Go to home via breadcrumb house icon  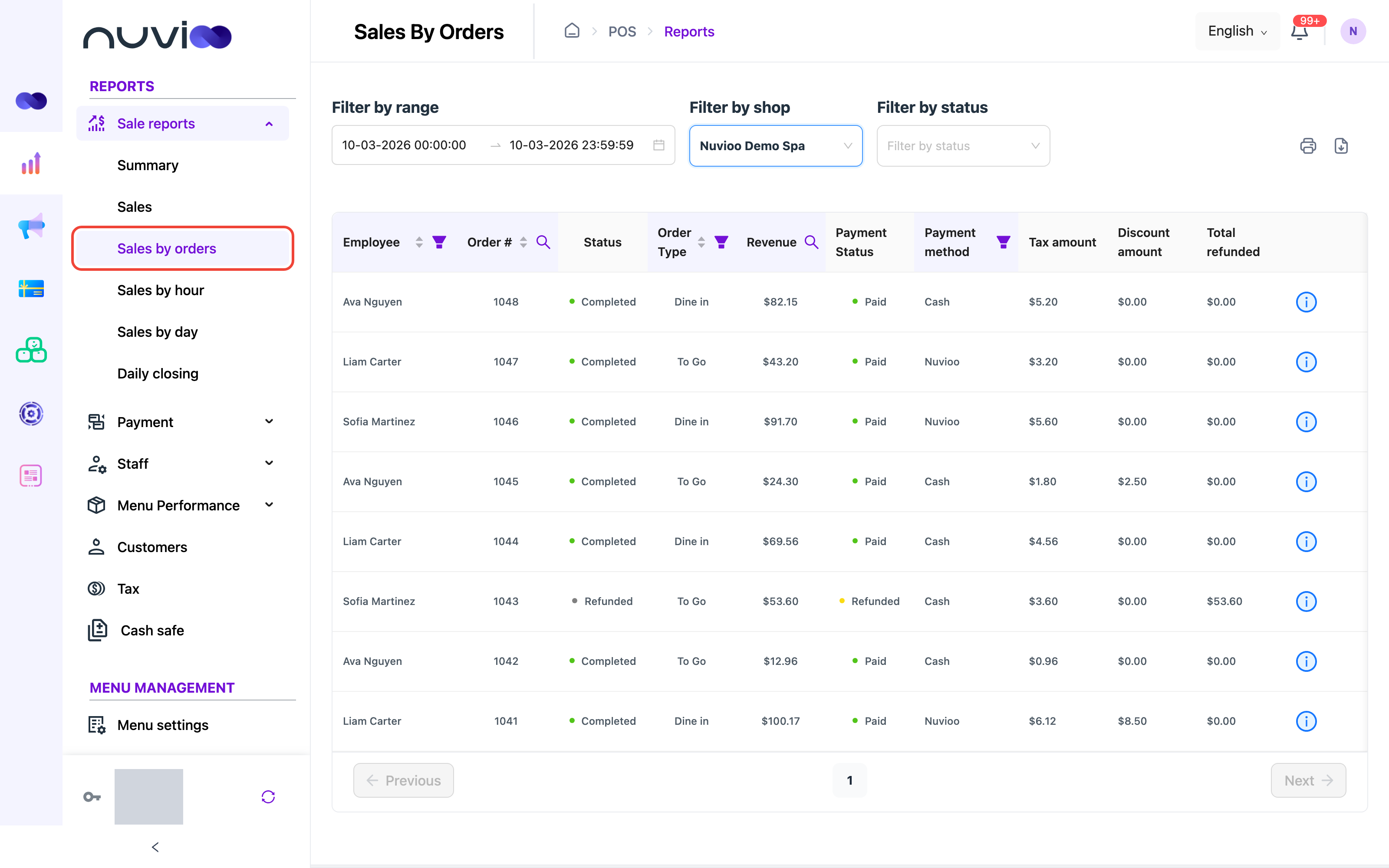pyautogui.click(x=572, y=30)
